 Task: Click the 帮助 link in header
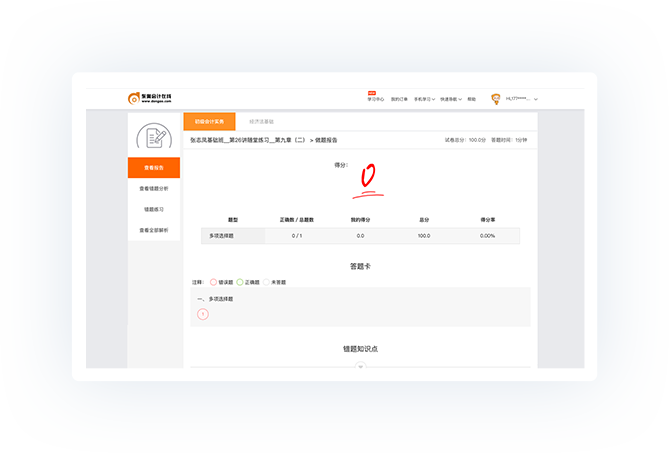[x=471, y=99]
